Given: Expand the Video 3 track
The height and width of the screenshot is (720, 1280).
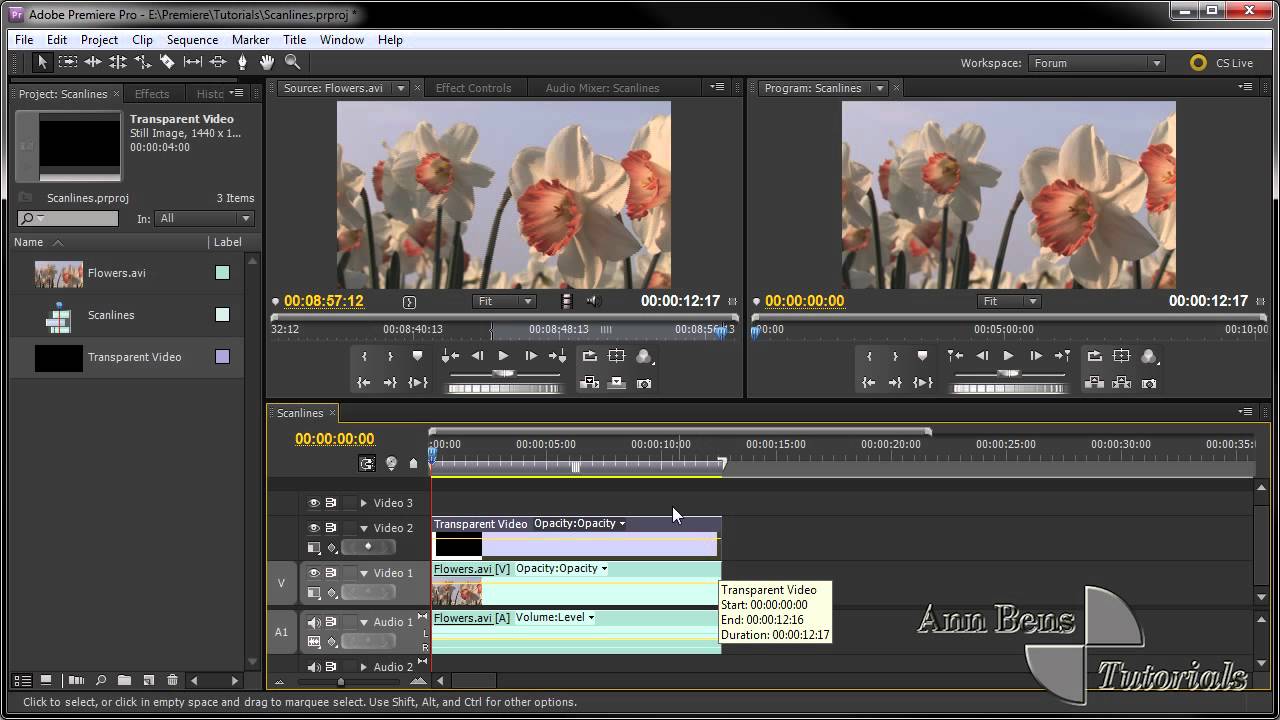Looking at the screenshot, I should point(364,503).
